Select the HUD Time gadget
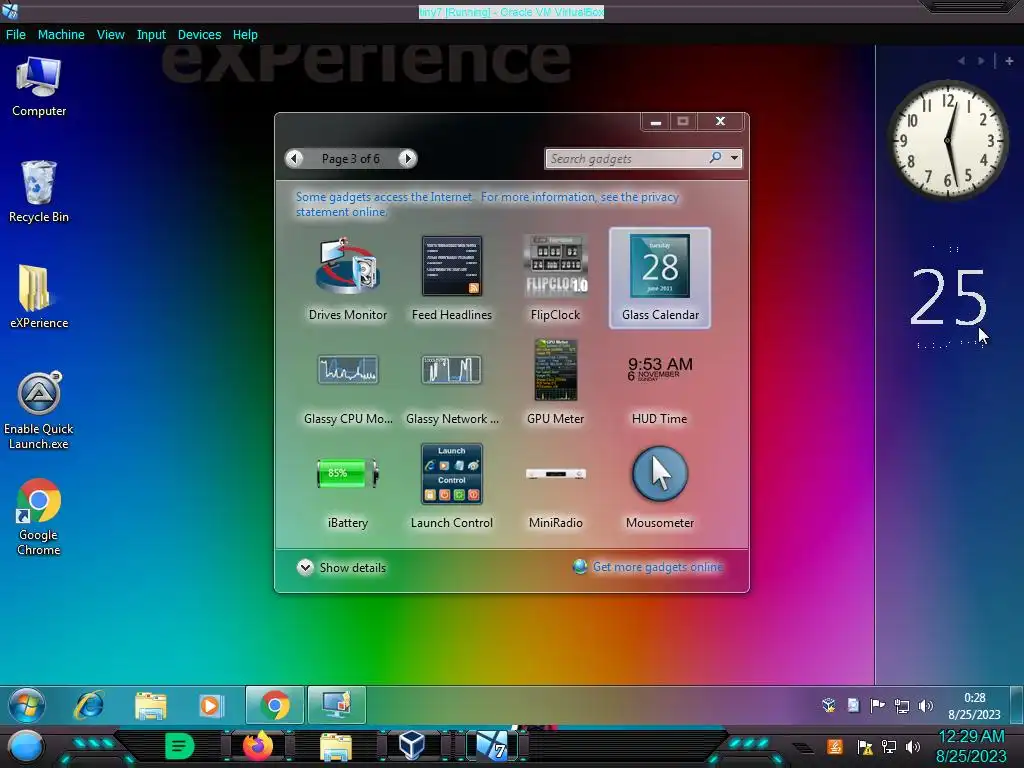 coord(660,383)
